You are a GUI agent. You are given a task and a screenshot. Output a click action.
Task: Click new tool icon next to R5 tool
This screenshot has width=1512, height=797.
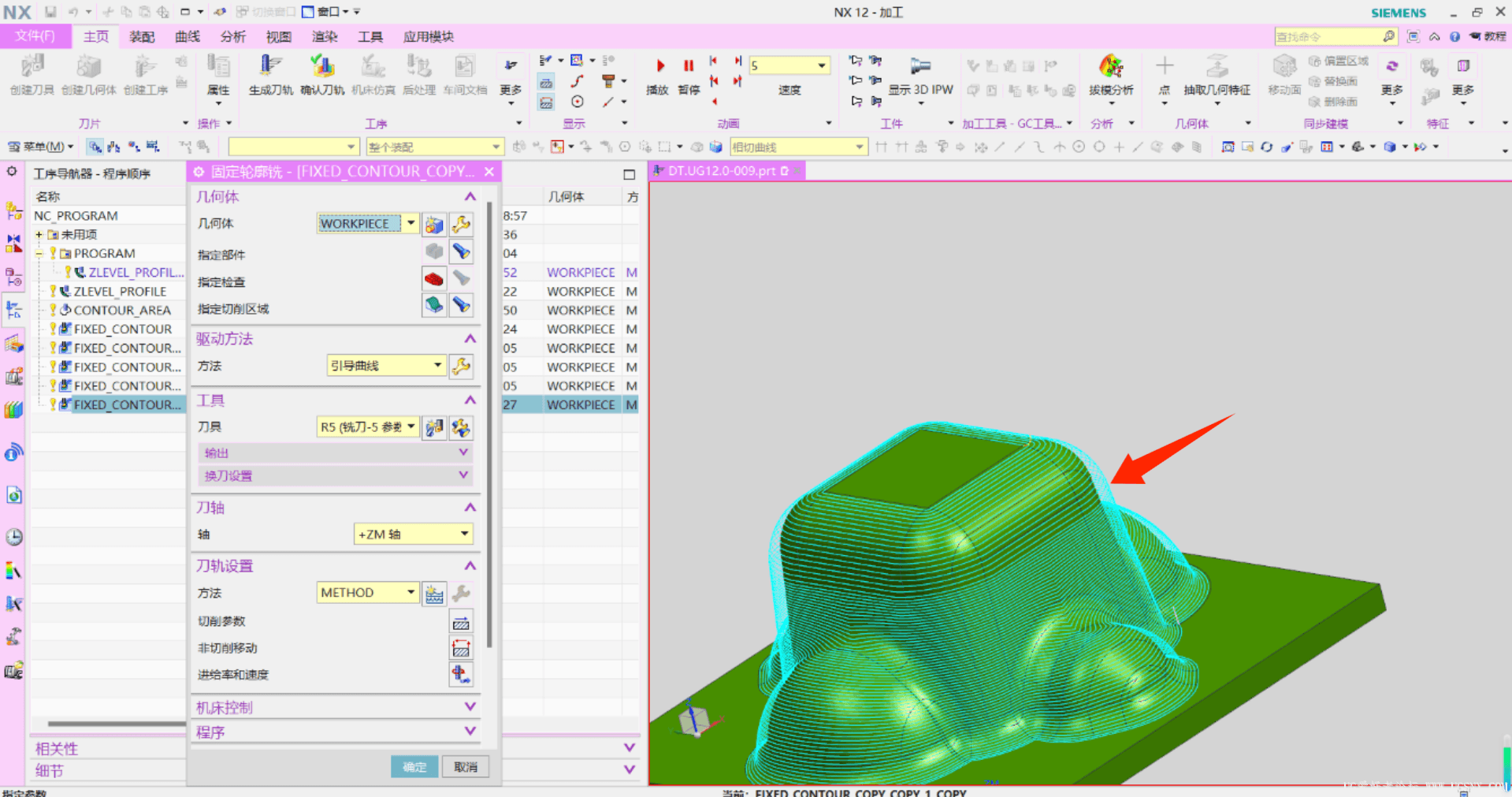tap(434, 427)
